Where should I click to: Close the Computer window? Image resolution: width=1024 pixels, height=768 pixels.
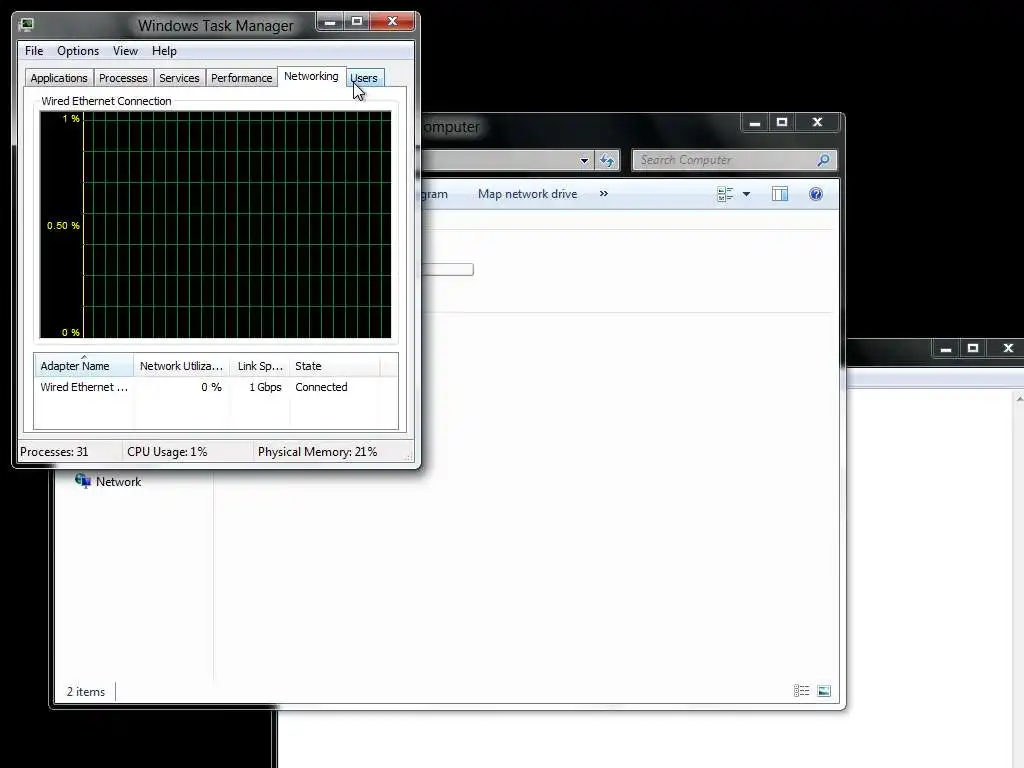tap(817, 123)
